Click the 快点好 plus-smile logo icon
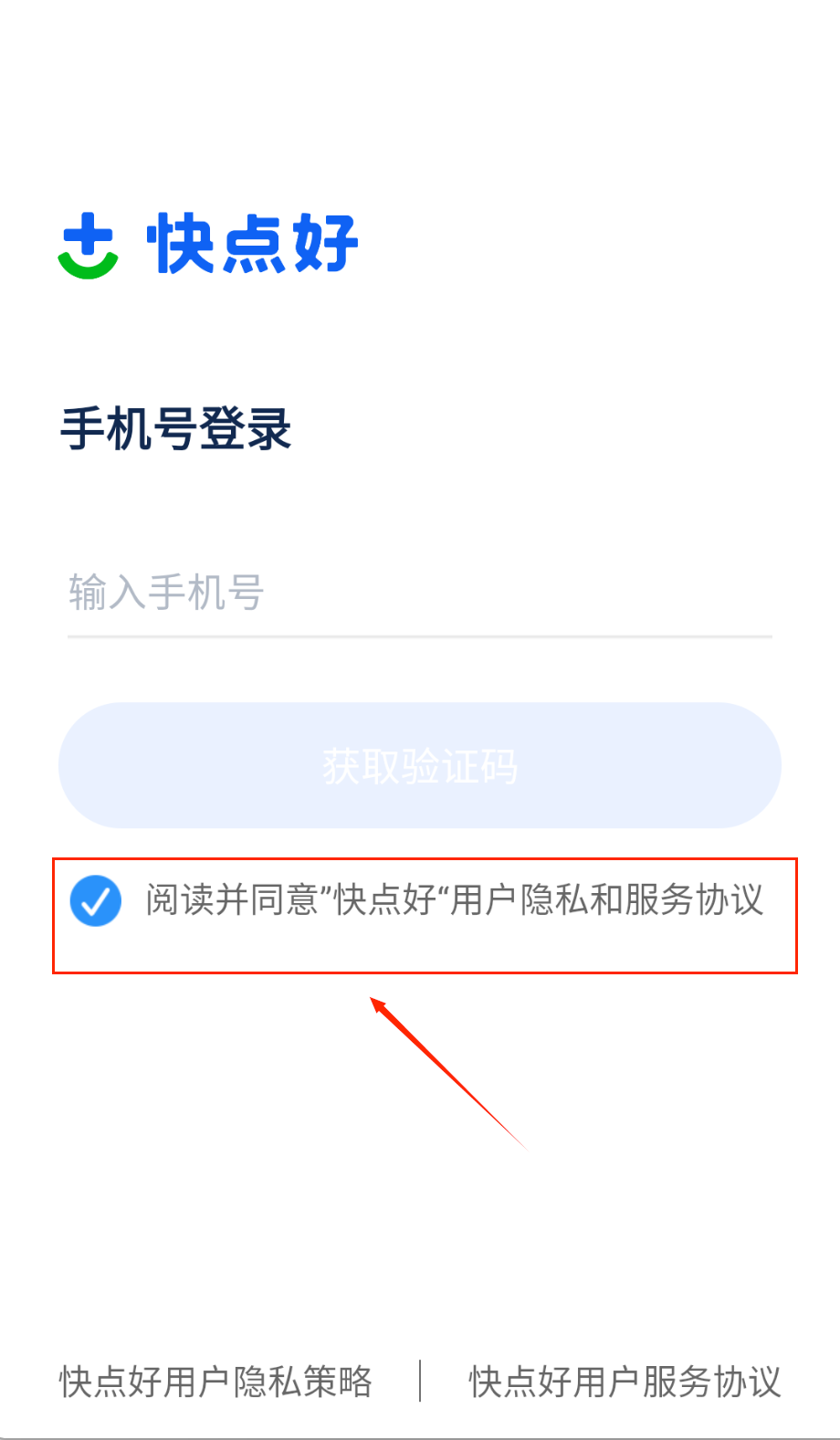Screen dimensions: 840x1440 coord(88,246)
